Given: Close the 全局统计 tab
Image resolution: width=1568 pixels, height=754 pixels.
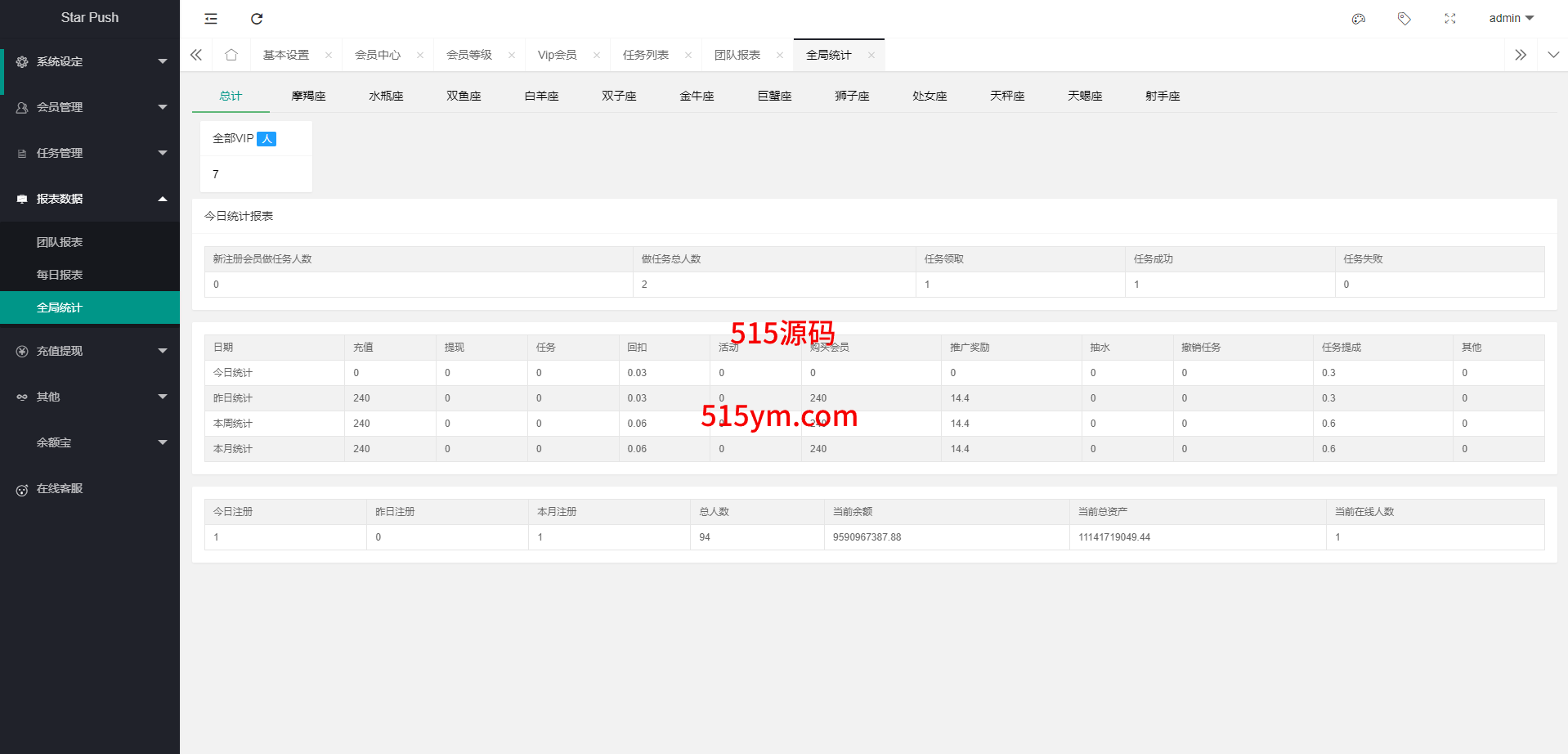Looking at the screenshot, I should (871, 56).
